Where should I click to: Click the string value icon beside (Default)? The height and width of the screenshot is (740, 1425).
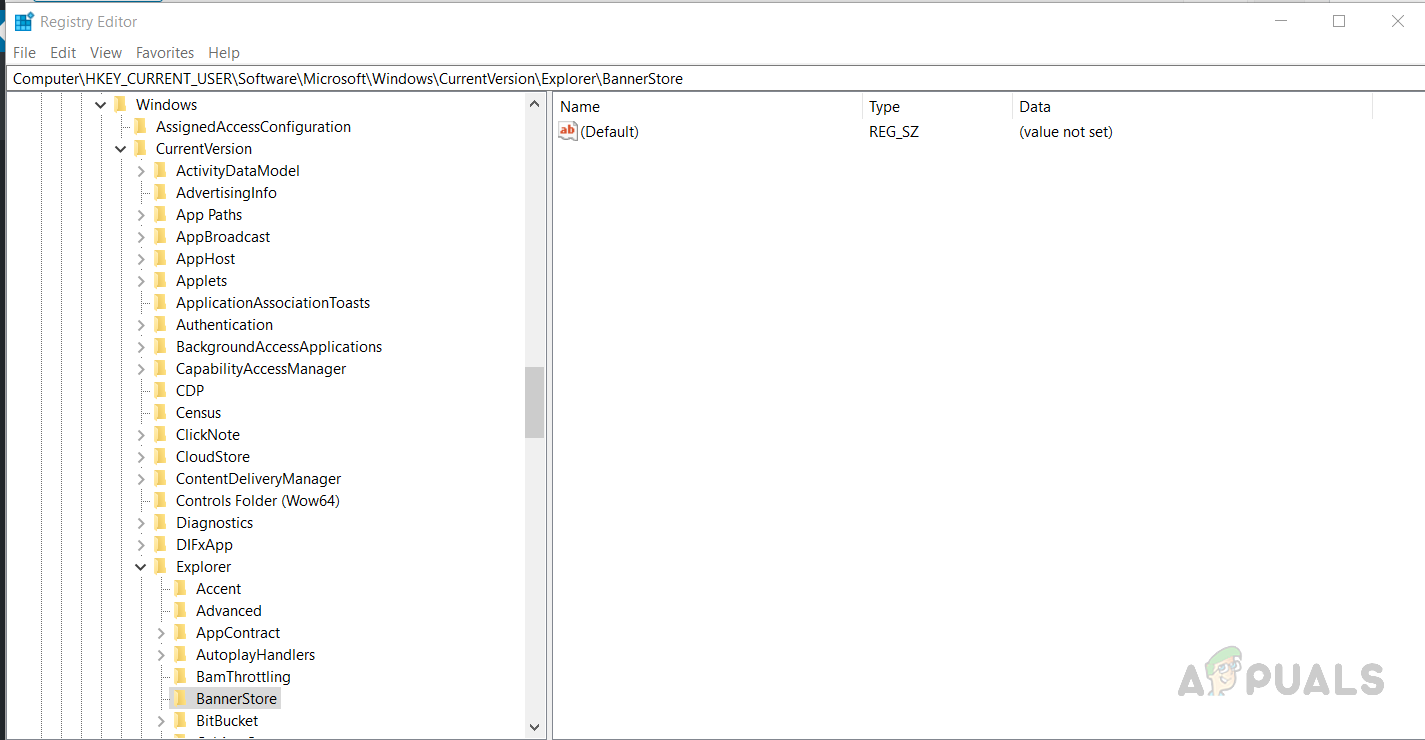tap(568, 131)
